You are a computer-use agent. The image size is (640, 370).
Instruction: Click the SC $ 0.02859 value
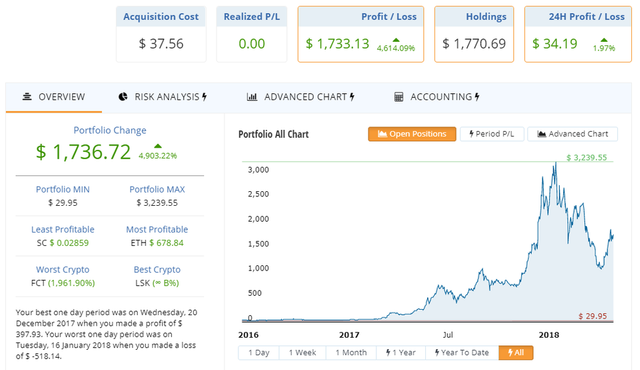62,243
